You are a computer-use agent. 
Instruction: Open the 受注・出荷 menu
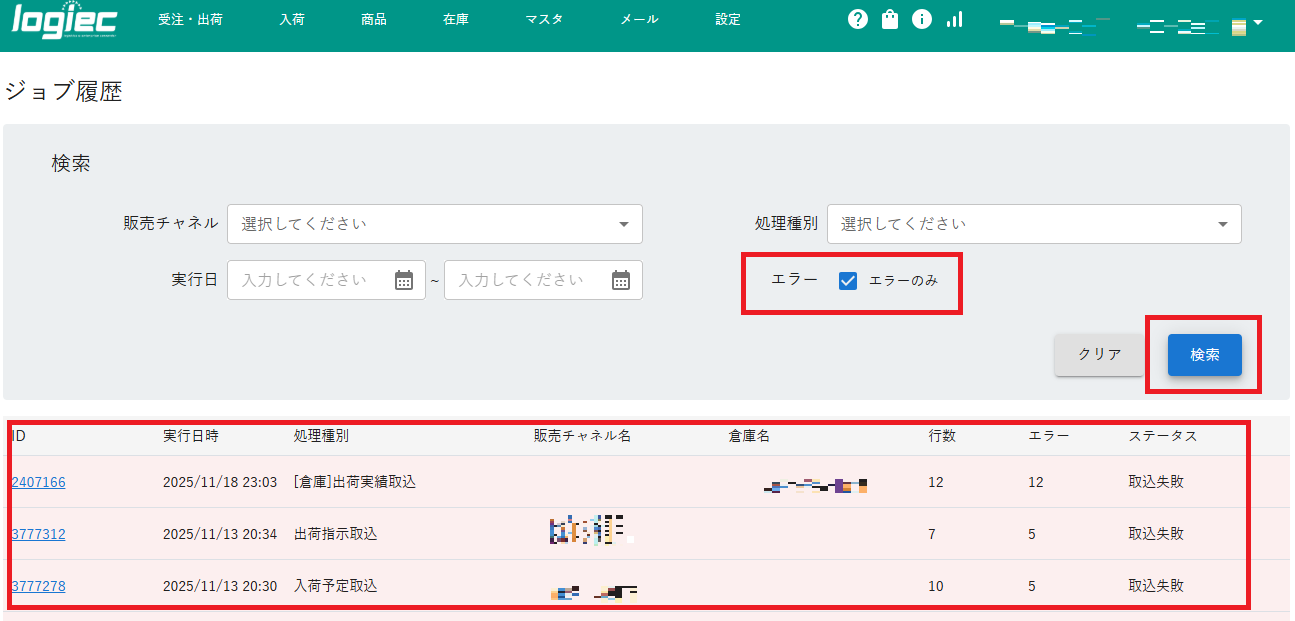190,18
